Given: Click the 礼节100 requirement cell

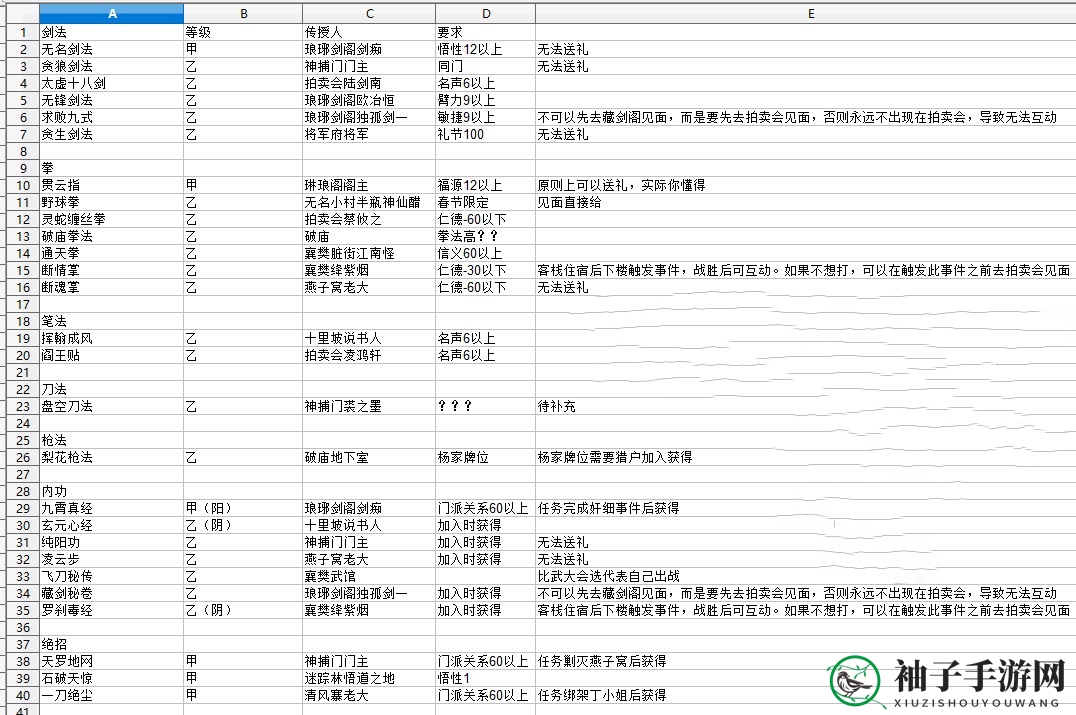Looking at the screenshot, I should click(x=486, y=134).
